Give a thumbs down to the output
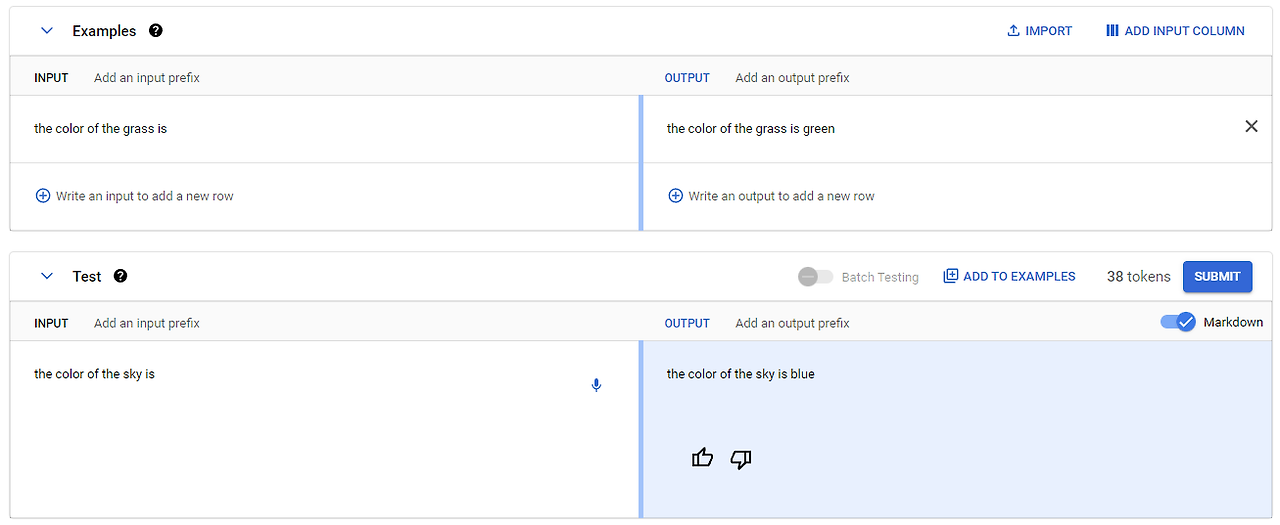Viewport: 1280px width, 525px height. tap(741, 459)
